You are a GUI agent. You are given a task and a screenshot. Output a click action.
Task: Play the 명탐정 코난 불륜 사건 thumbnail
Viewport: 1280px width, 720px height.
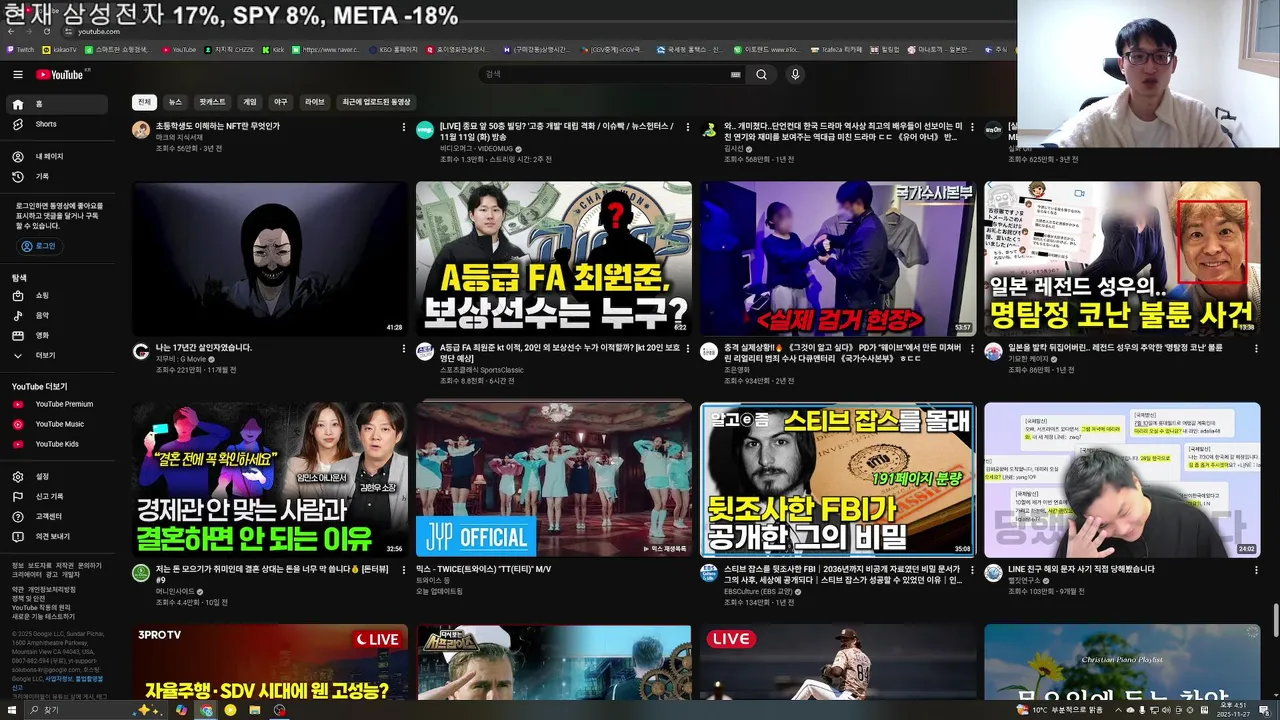coord(1122,258)
